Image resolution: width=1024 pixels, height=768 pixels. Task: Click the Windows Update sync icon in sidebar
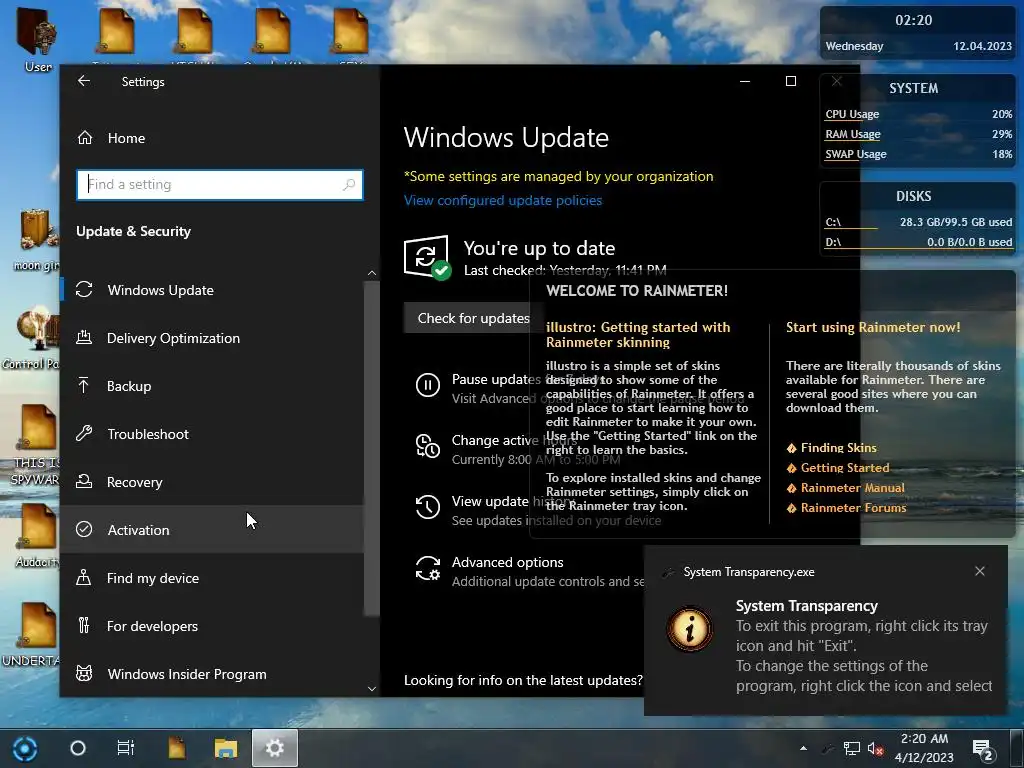[84, 289]
